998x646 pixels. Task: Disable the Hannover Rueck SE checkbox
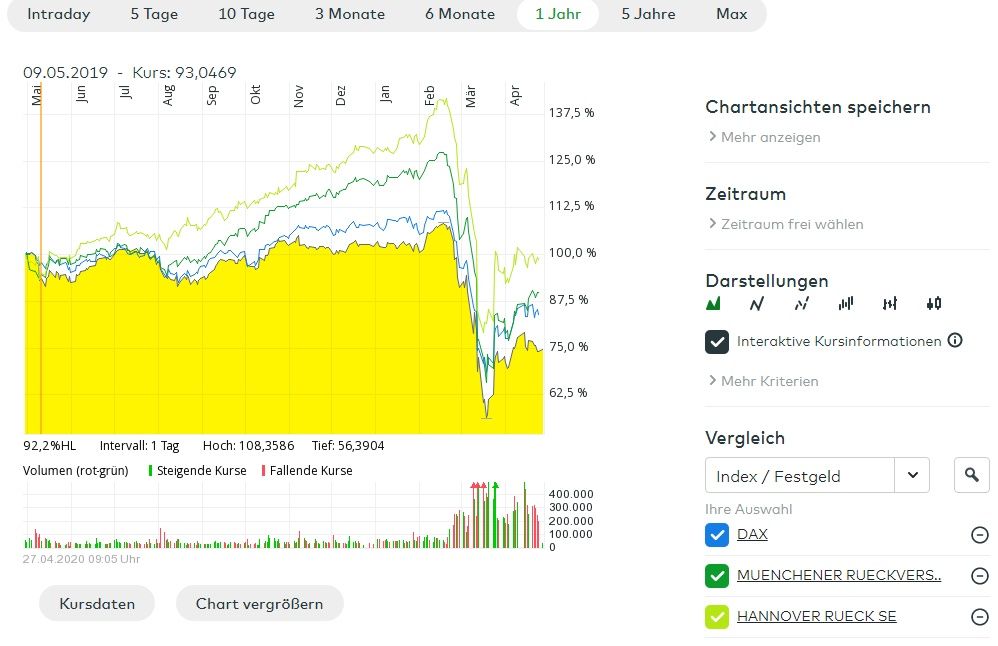(x=717, y=617)
